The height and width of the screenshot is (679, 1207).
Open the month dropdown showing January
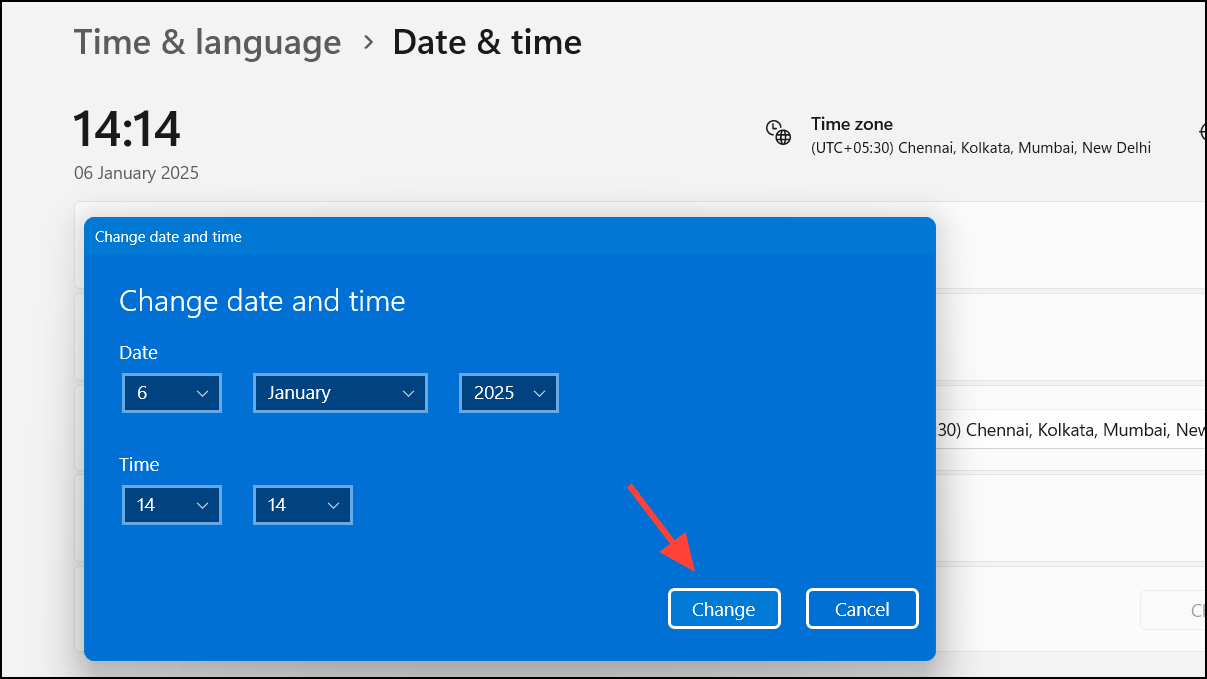pos(340,392)
